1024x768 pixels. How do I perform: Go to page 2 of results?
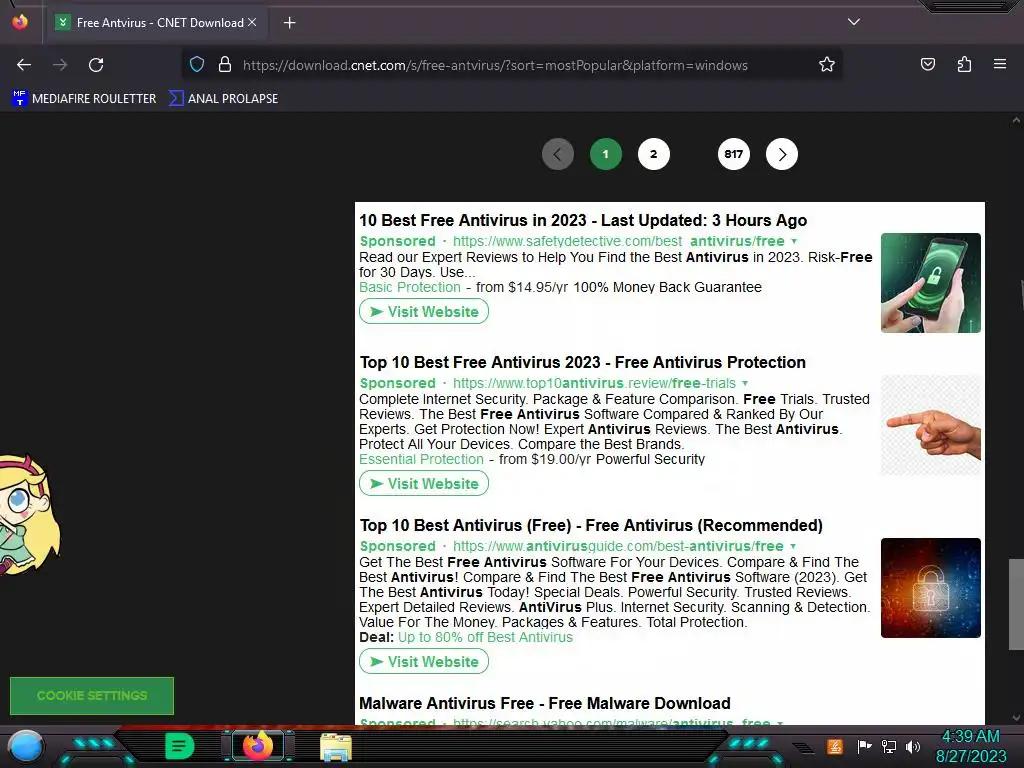click(654, 155)
